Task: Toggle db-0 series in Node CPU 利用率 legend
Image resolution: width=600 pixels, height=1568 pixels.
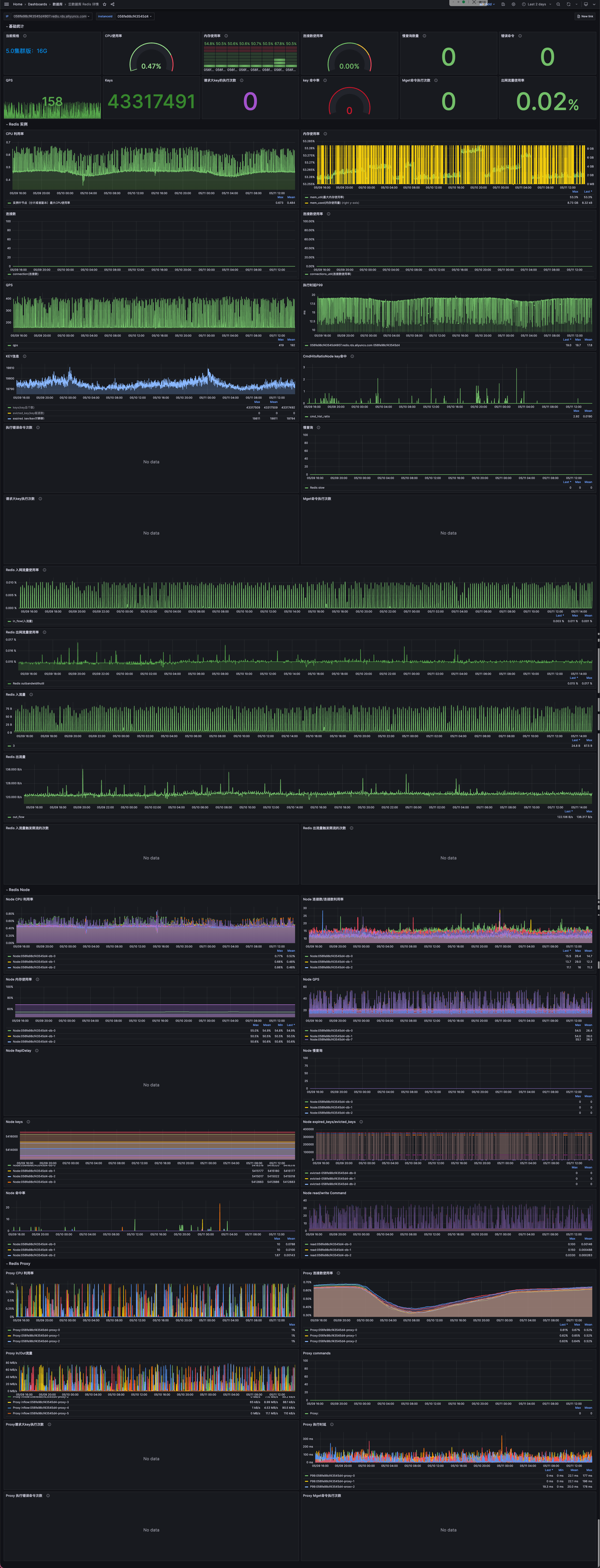Action: pos(34,956)
